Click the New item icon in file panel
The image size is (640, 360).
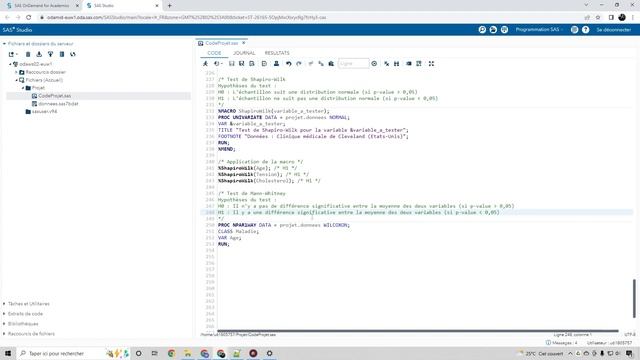(x=13, y=54)
